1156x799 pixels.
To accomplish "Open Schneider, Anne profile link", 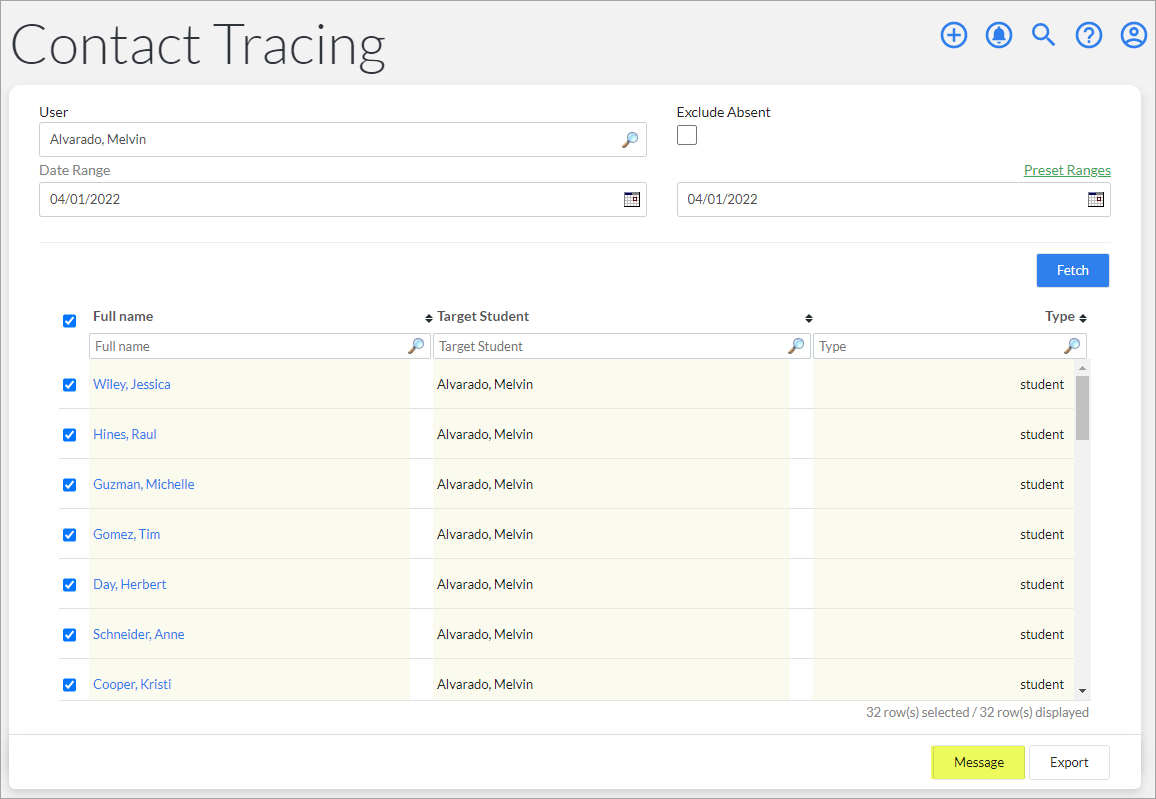I will [x=139, y=634].
